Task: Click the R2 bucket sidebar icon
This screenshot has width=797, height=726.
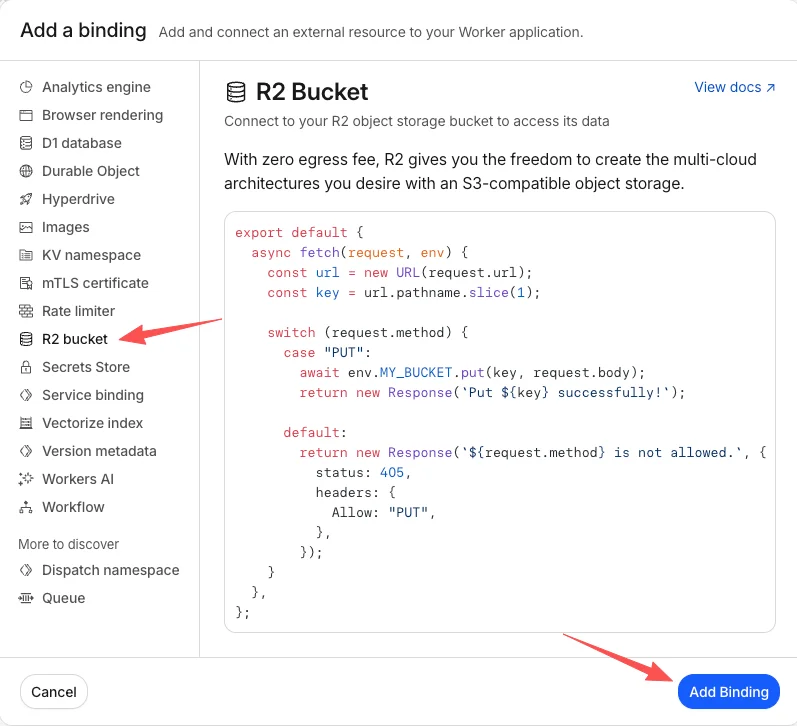Action: coord(26,339)
